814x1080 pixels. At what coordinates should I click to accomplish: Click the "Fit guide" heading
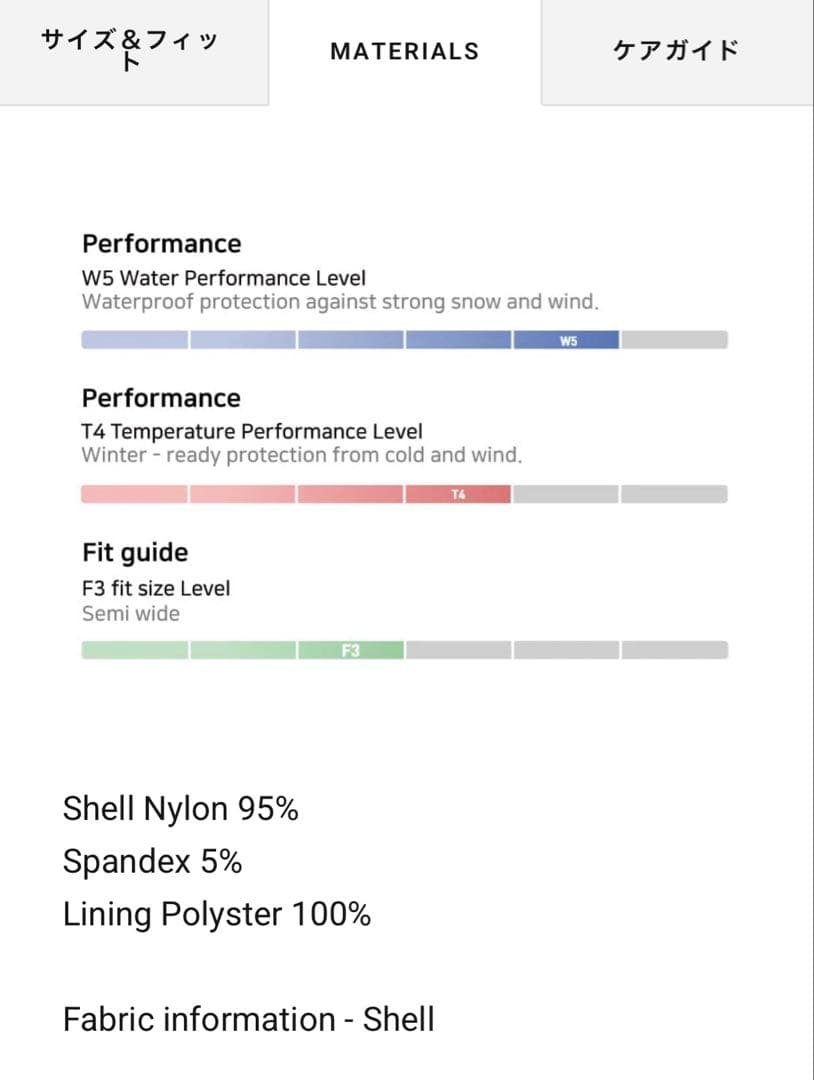135,552
